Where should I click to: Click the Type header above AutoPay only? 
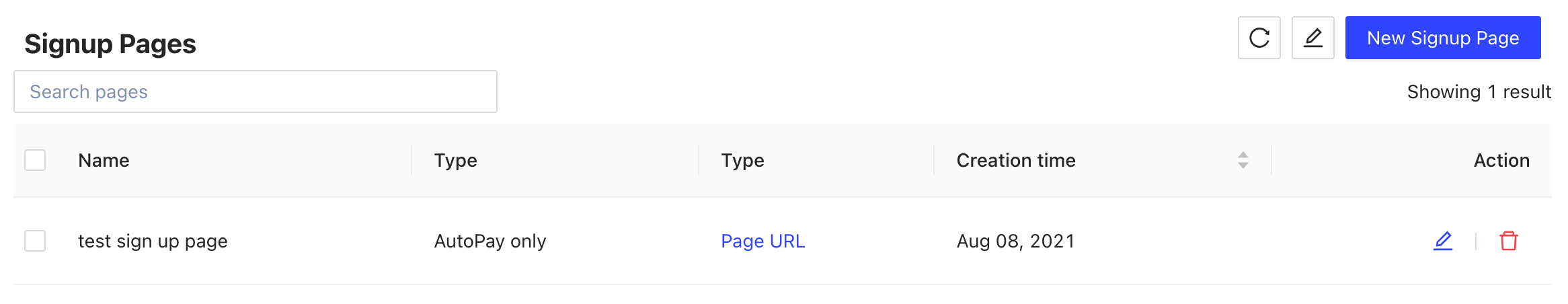click(455, 160)
